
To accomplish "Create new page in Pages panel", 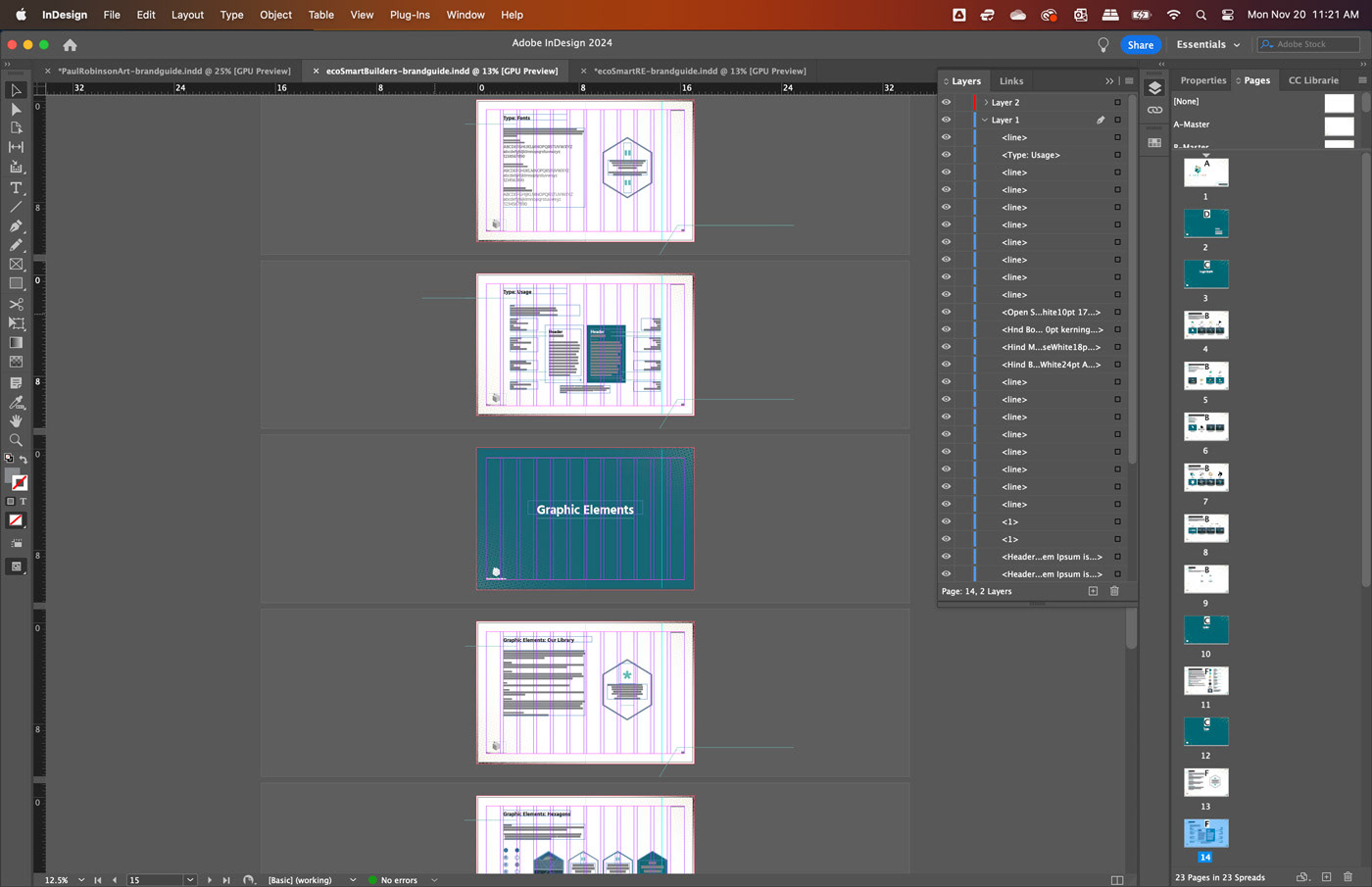I will tap(1326, 877).
